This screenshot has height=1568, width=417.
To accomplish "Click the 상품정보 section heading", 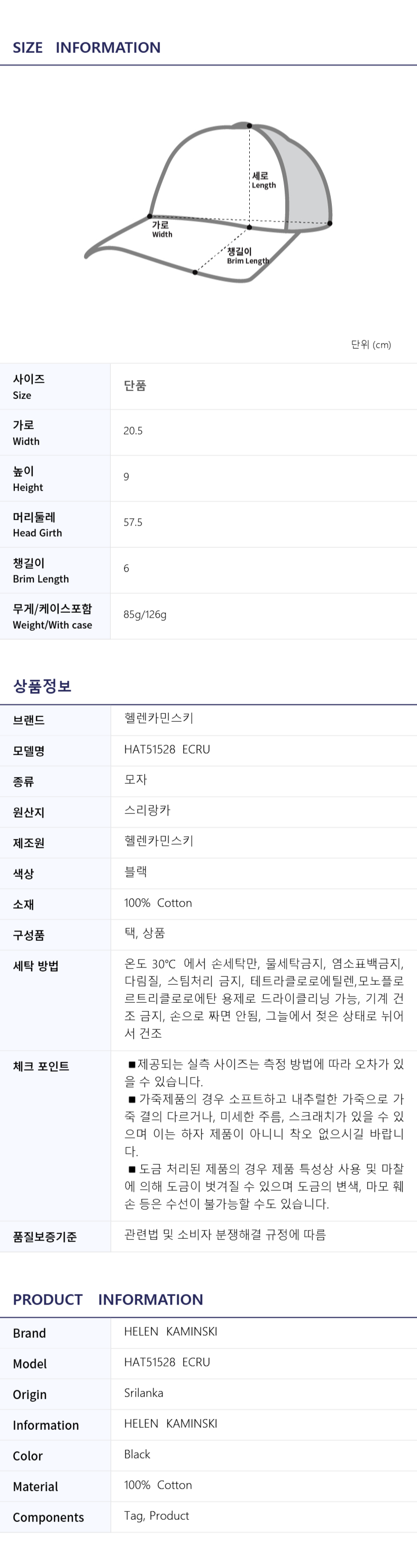I will [42, 686].
